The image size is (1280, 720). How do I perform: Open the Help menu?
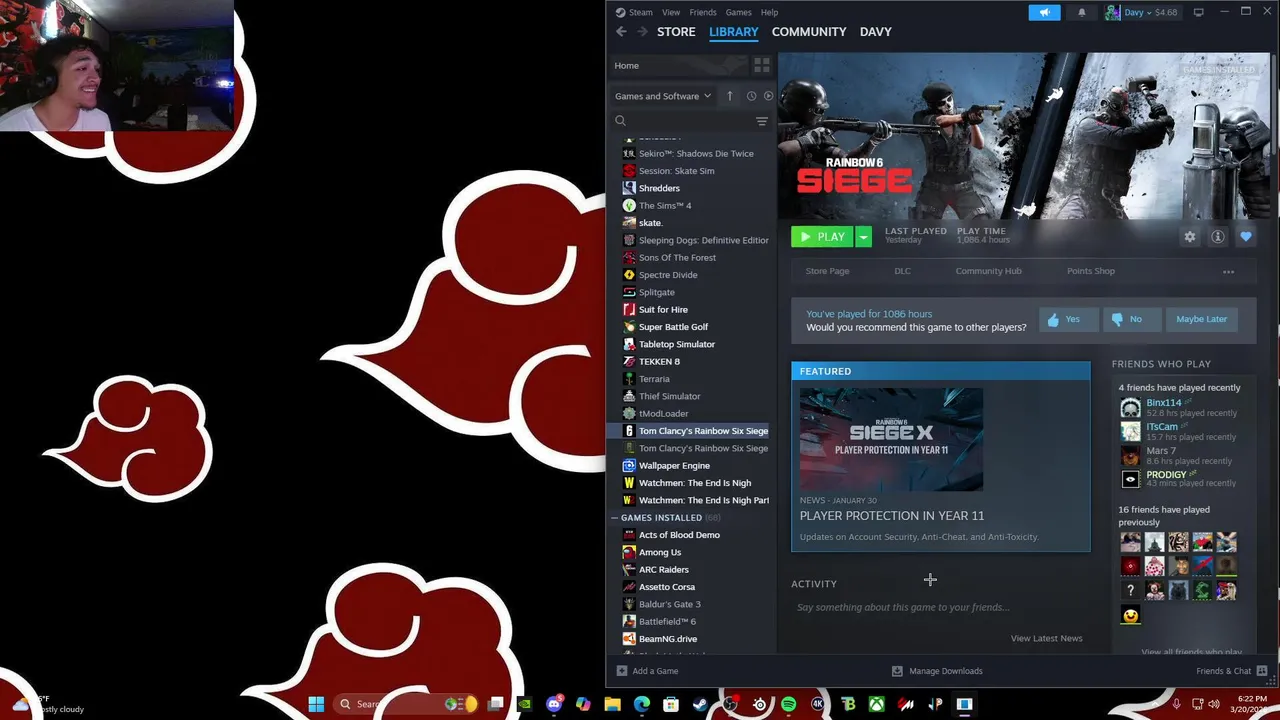click(x=769, y=12)
